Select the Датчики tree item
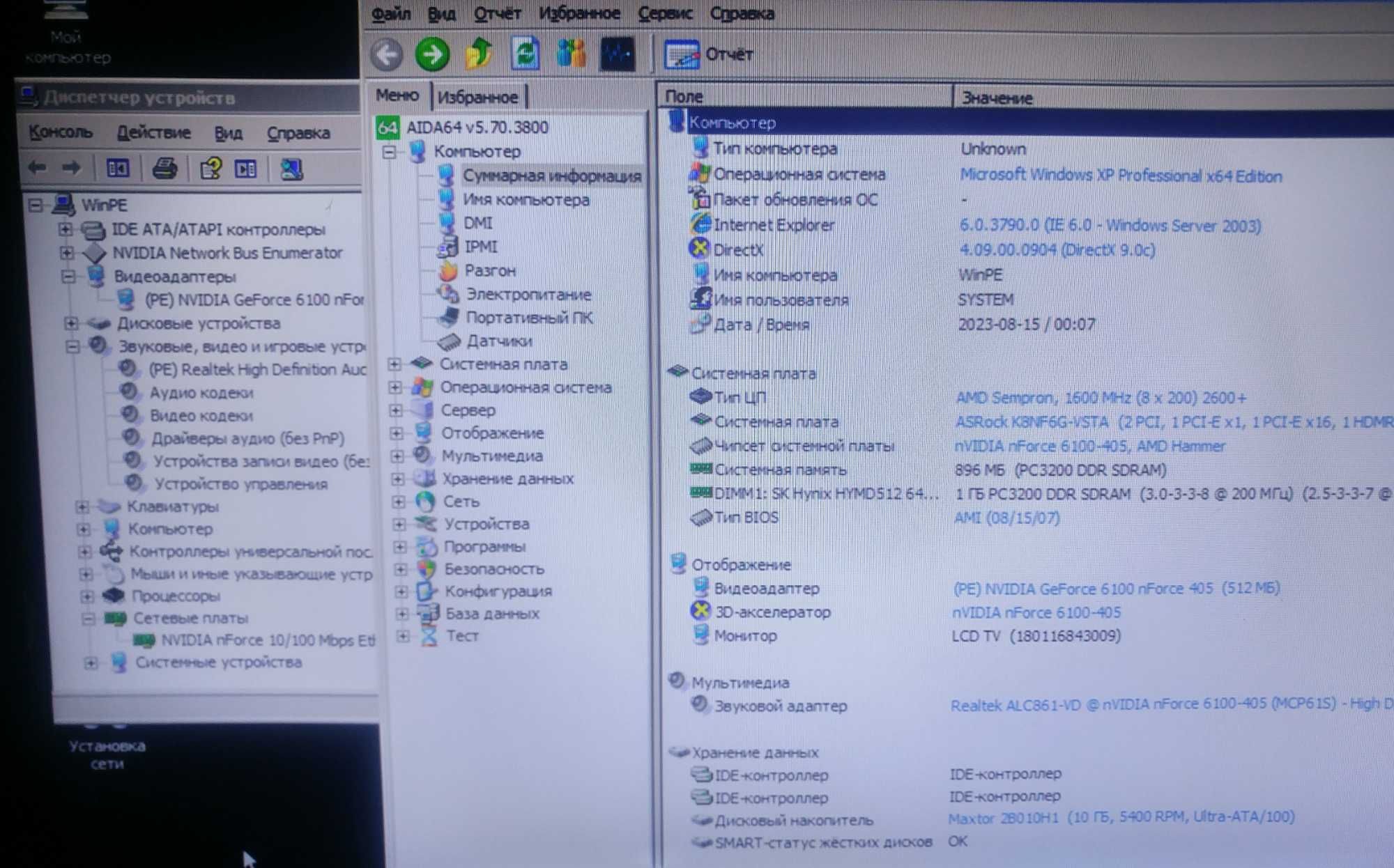The height and width of the screenshot is (868, 1394). pos(499,341)
